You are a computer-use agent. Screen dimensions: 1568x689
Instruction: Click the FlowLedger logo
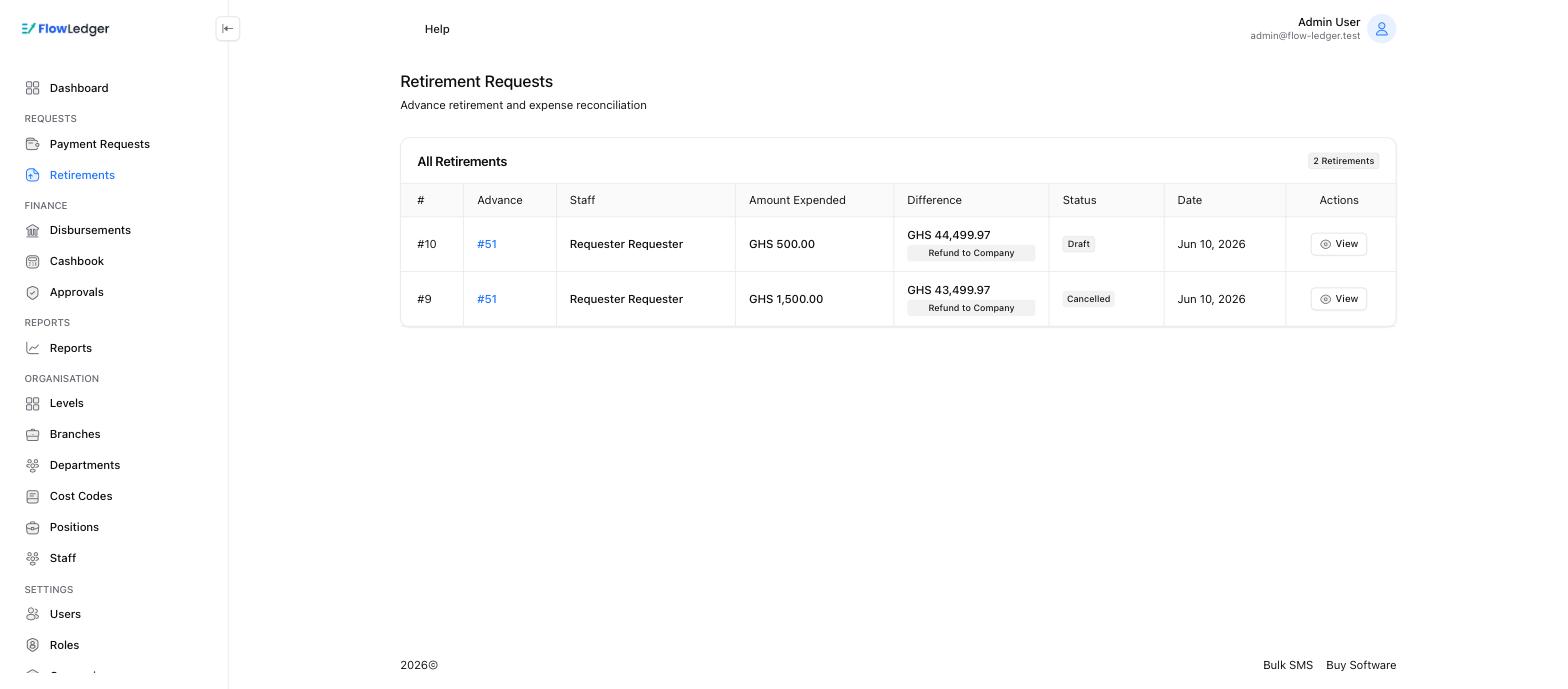[x=65, y=29]
